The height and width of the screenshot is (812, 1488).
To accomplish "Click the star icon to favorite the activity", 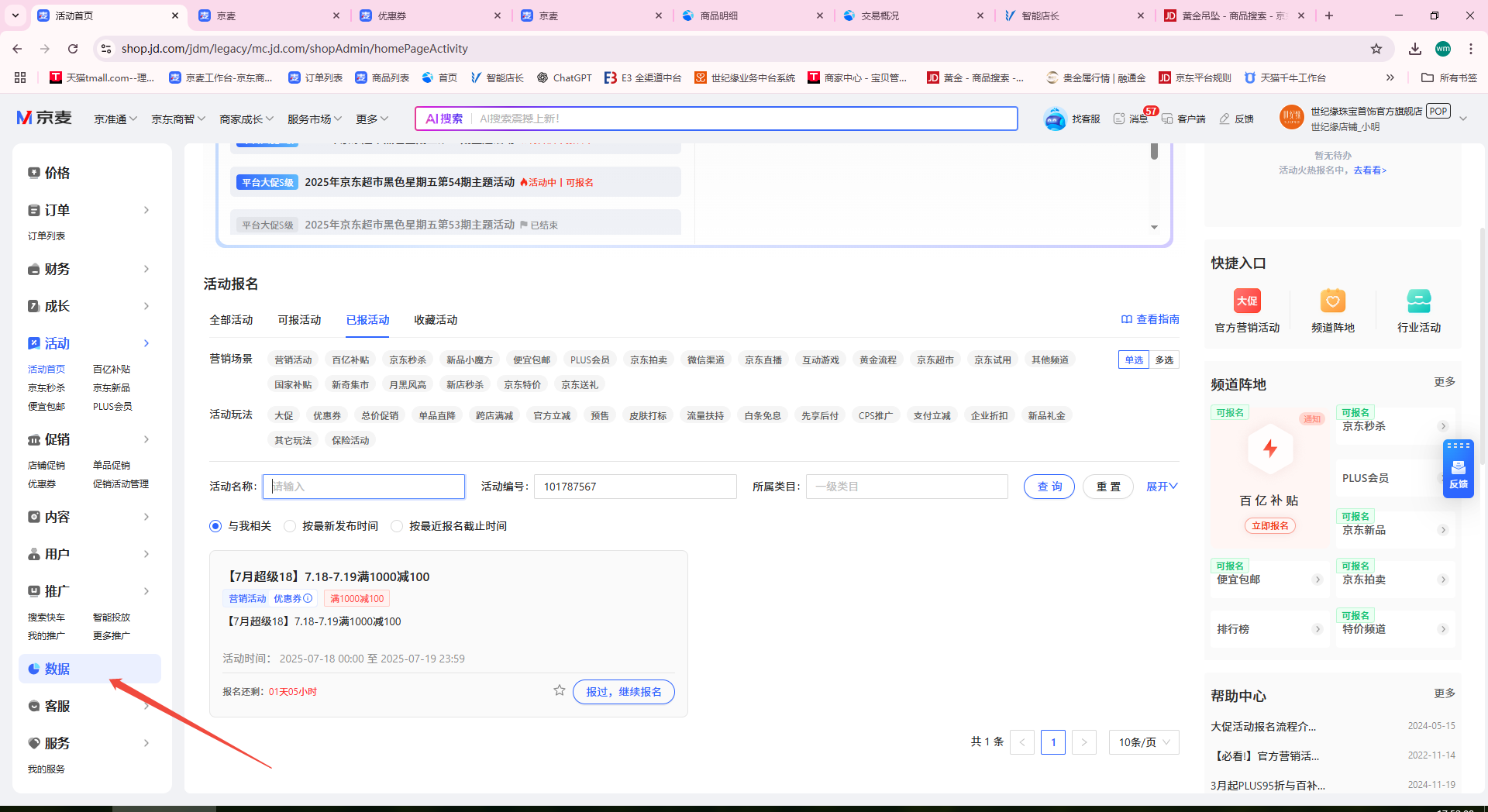I will click(x=559, y=690).
